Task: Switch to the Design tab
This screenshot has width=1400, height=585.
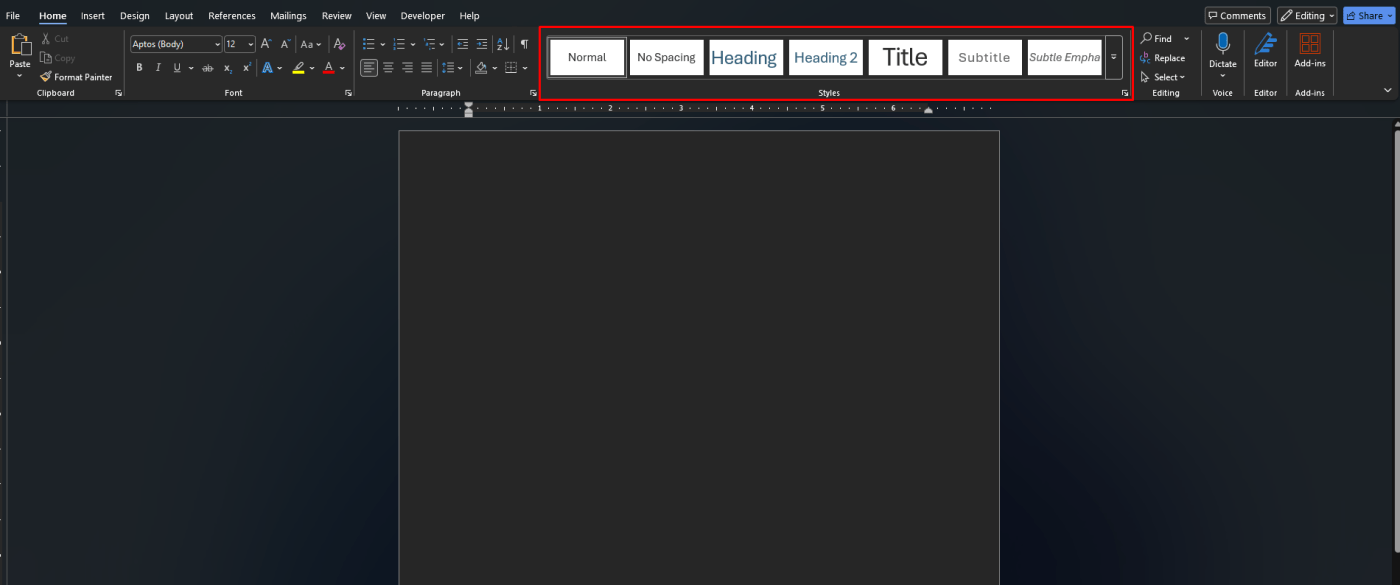Action: pyautogui.click(x=135, y=16)
